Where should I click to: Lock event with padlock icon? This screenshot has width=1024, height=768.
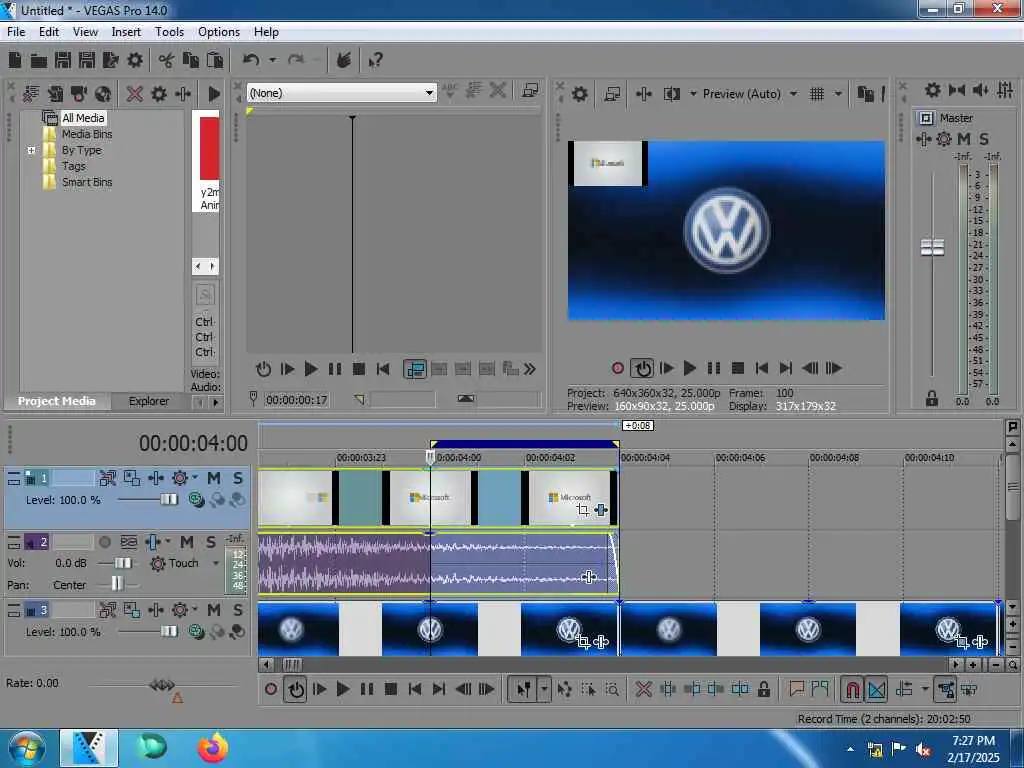763,689
